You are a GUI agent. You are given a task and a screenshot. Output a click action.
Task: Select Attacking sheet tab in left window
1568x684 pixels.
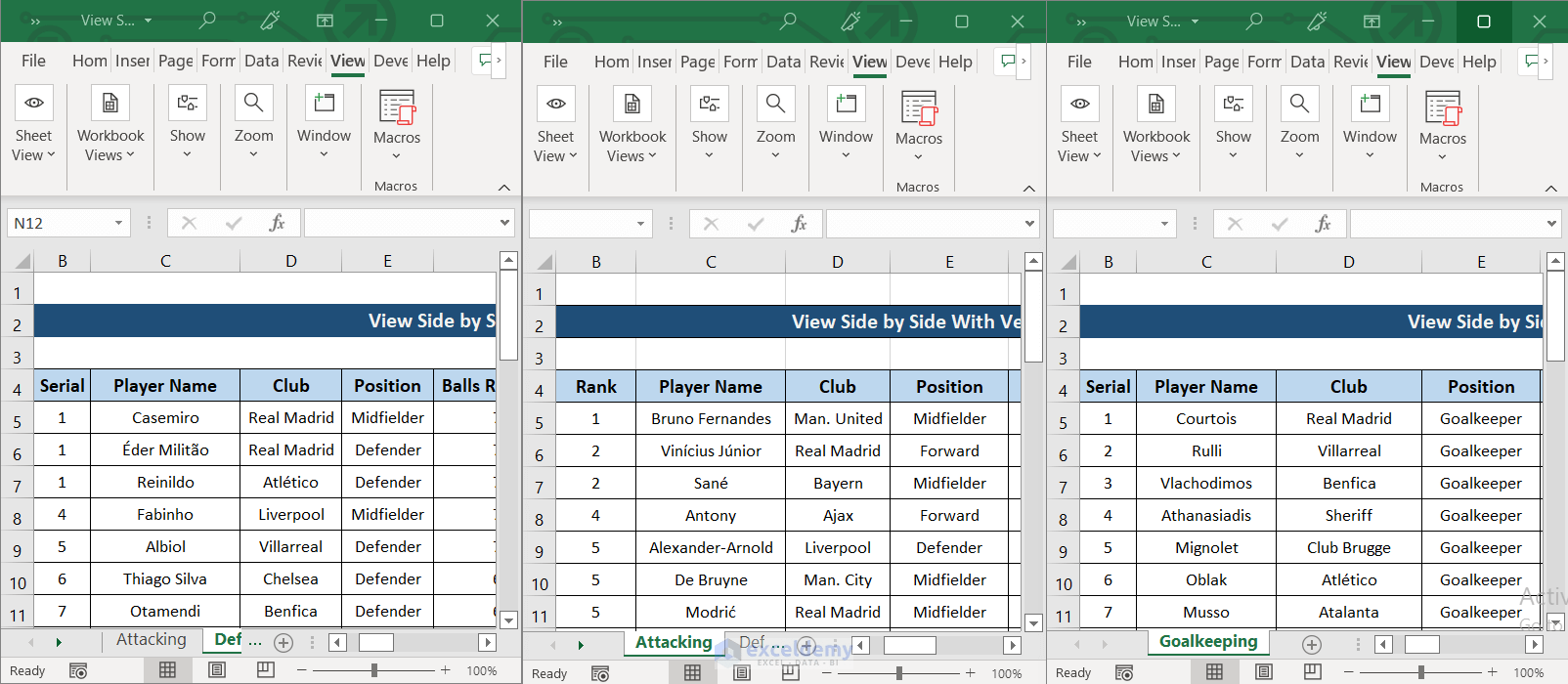[x=151, y=639]
